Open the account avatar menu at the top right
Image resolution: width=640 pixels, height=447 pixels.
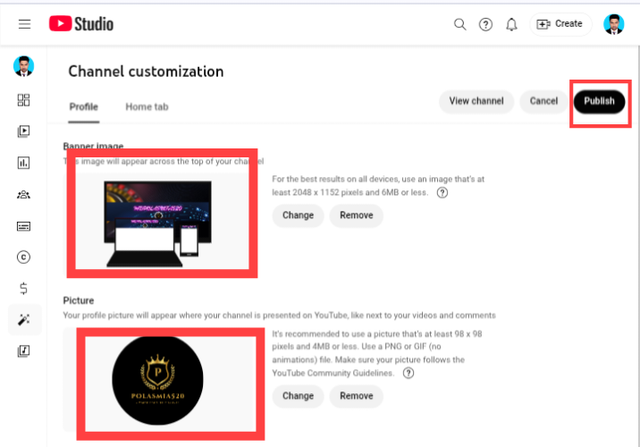[x=614, y=24]
